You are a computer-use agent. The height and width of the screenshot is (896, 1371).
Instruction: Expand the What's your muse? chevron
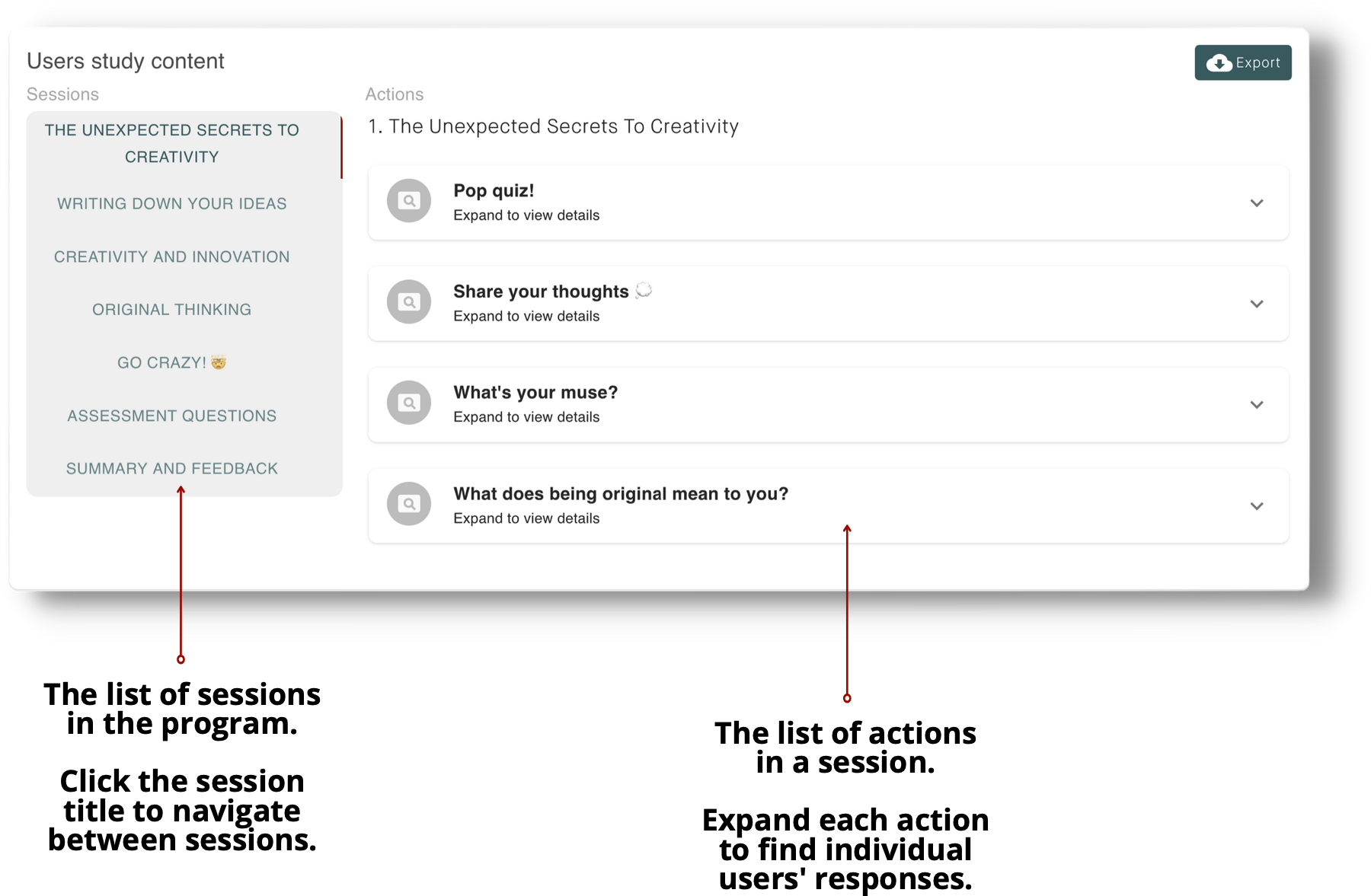click(1257, 405)
